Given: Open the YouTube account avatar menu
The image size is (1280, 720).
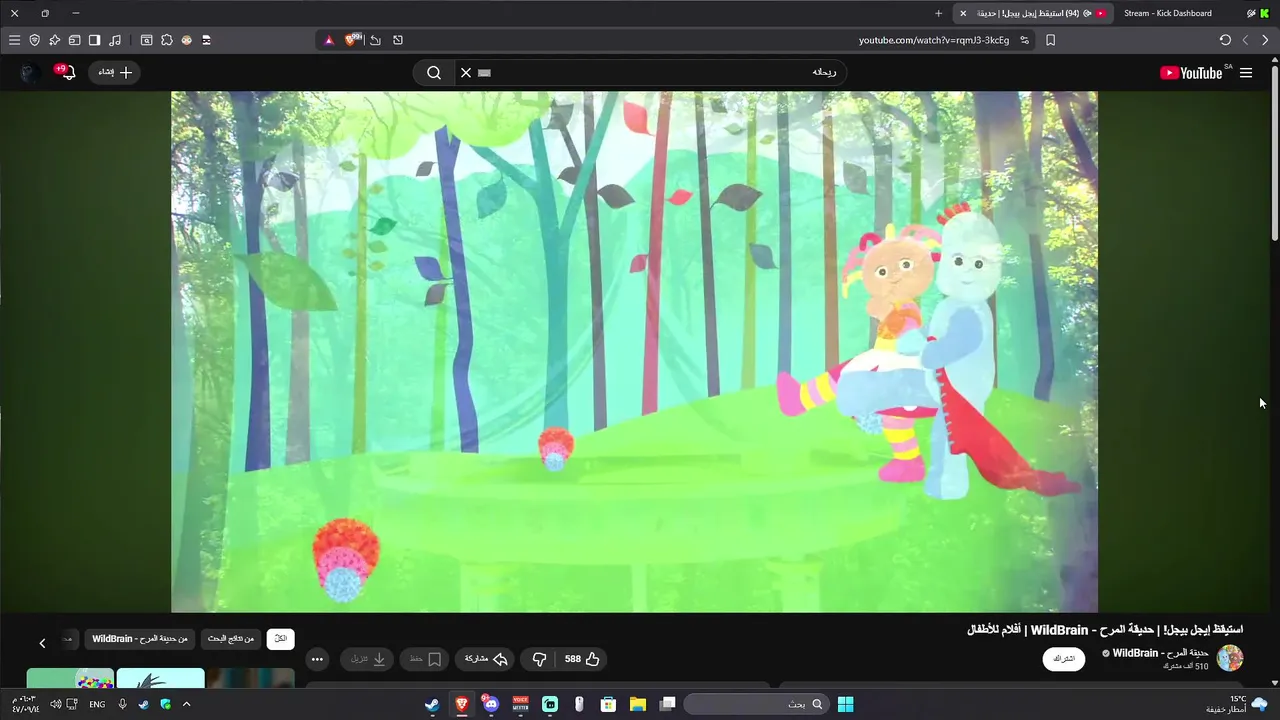Looking at the screenshot, I should coord(31,72).
